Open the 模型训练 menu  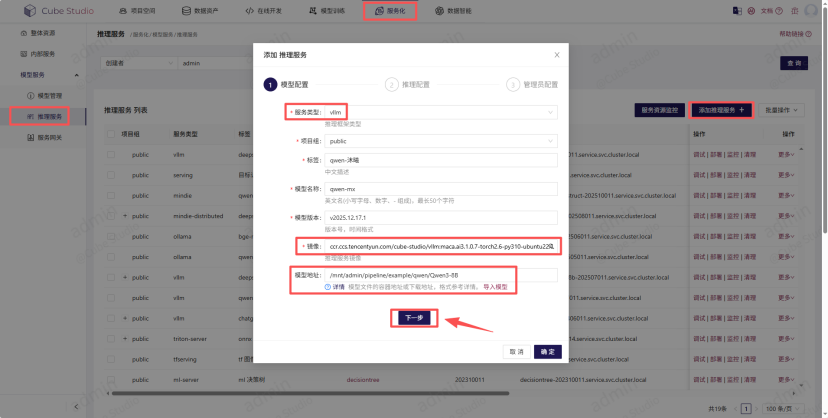click(x=326, y=11)
